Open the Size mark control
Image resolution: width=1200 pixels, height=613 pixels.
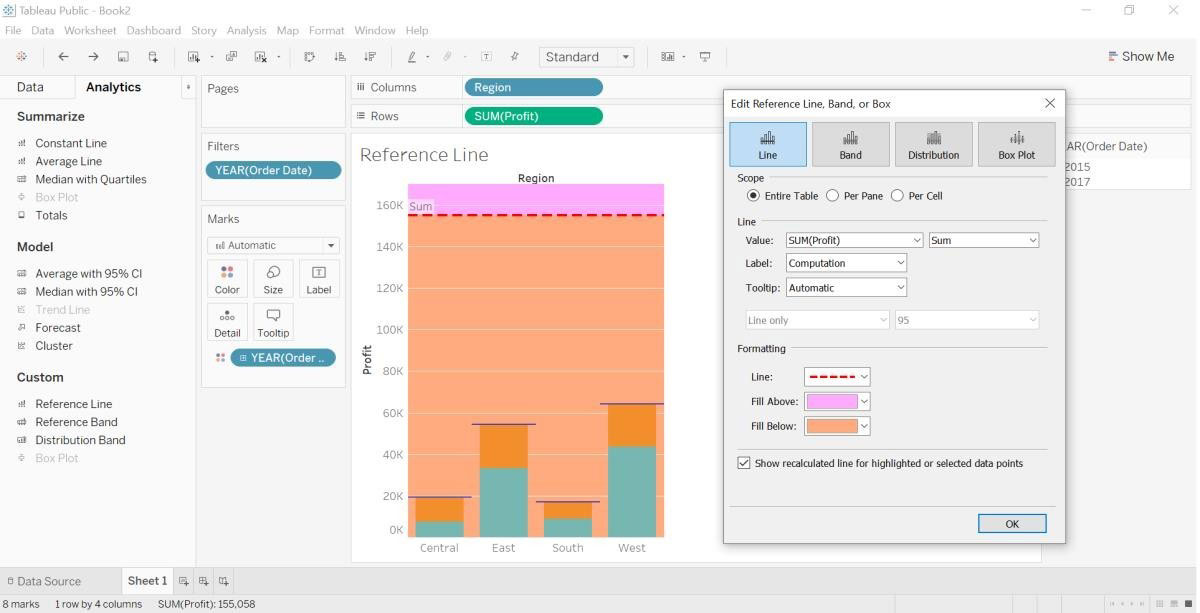coord(273,279)
